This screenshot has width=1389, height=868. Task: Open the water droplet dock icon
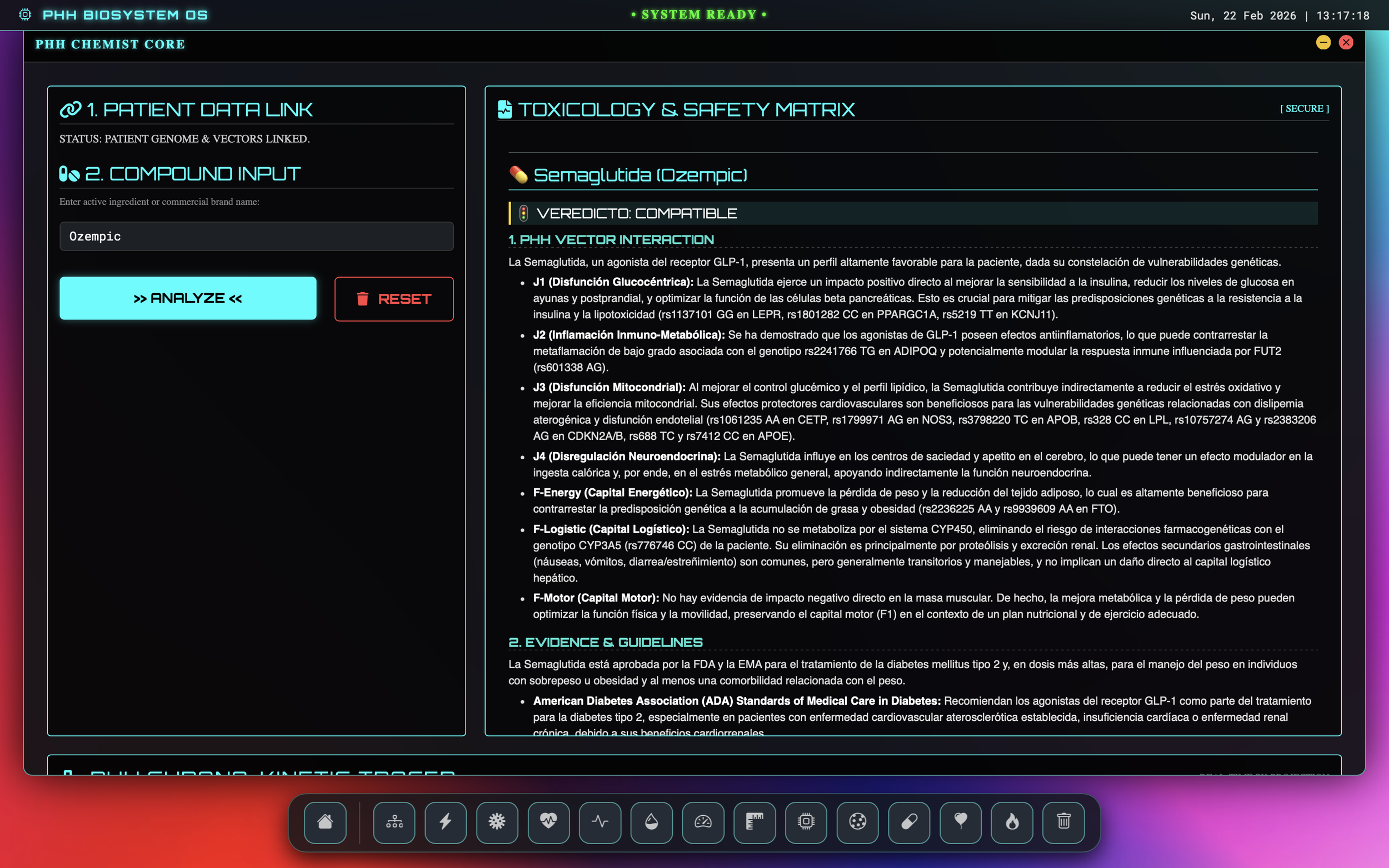pyautogui.click(x=651, y=821)
